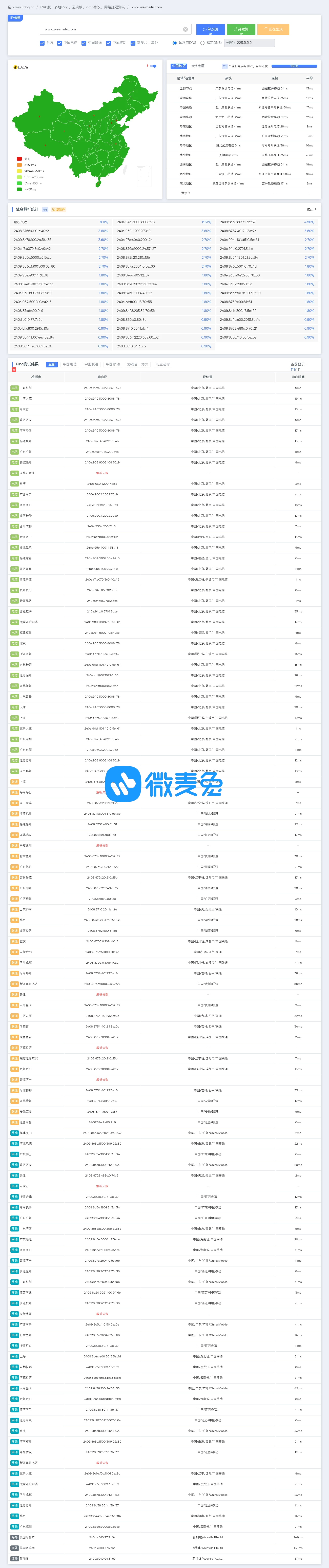Click the orange button beside 持续测试
The width and height of the screenshot is (329, 1568).
(x=273, y=29)
